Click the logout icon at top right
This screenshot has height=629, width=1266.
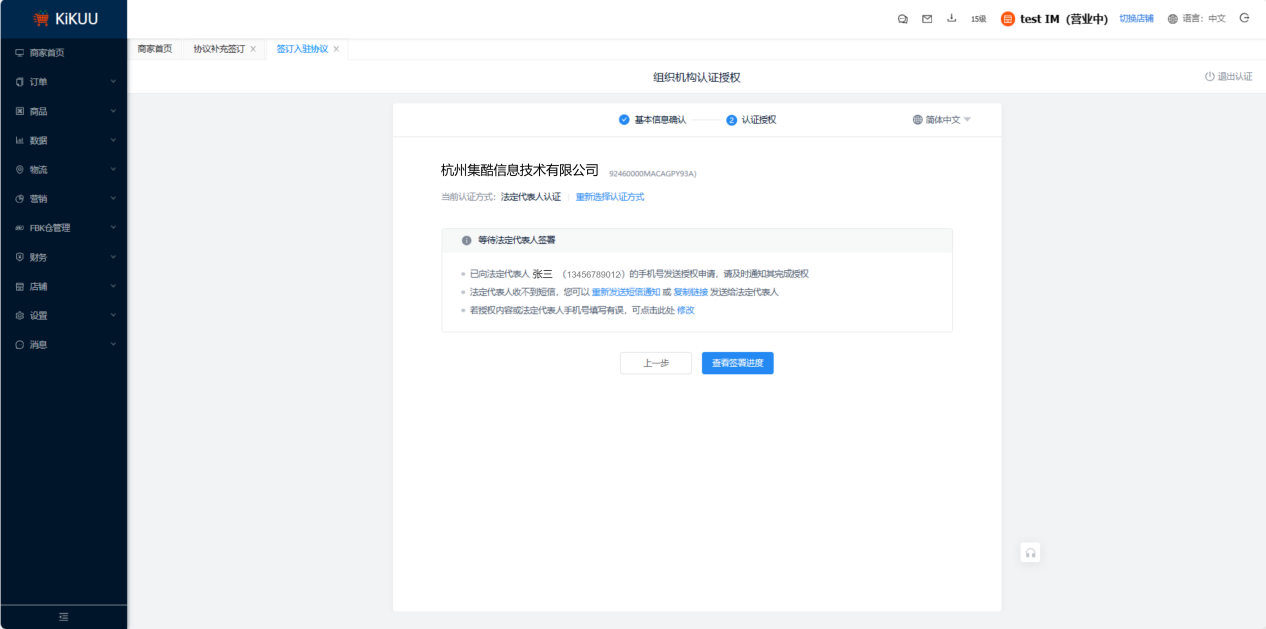point(1245,18)
